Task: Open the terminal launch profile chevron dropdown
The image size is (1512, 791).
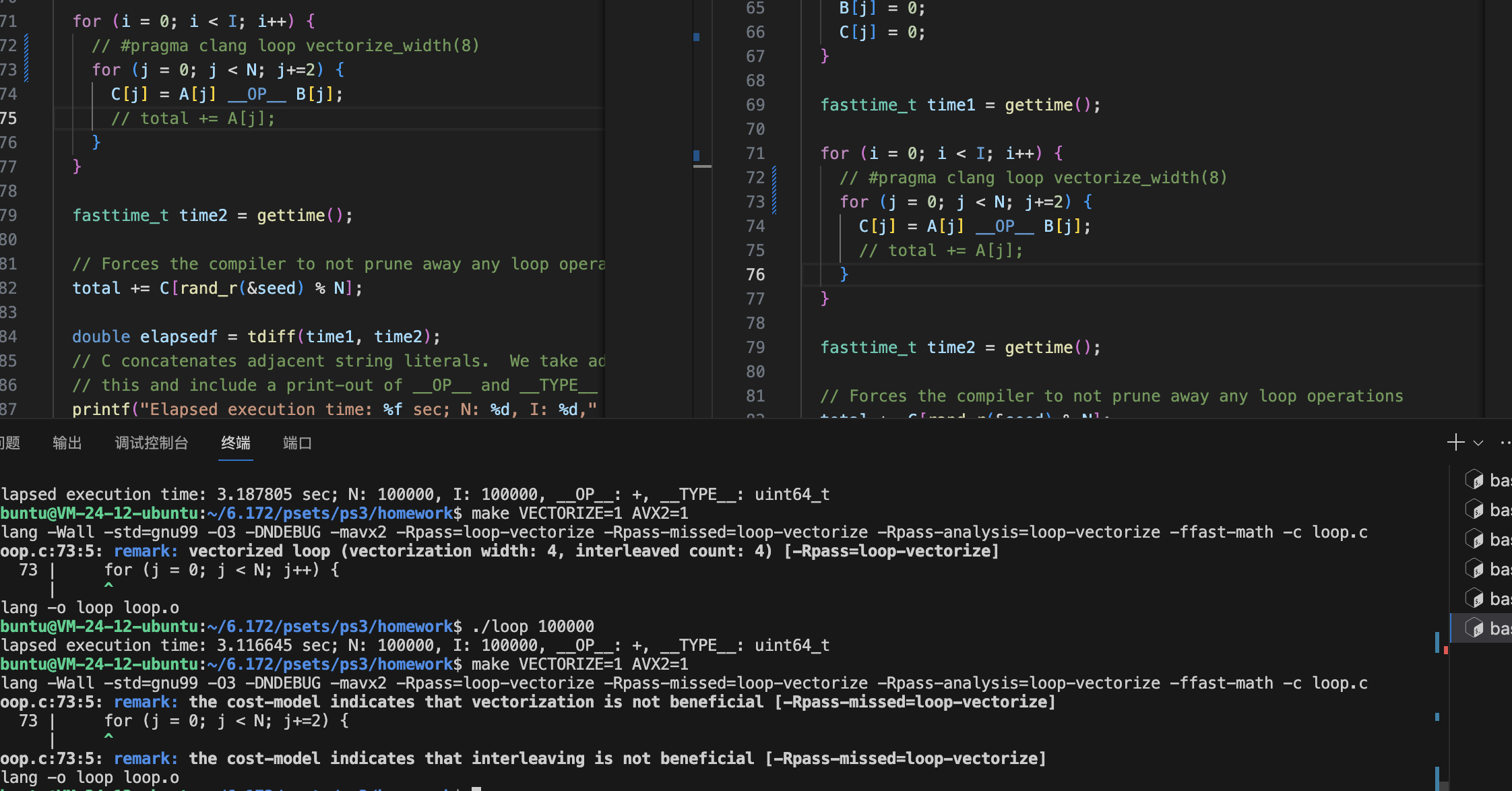Action: pyautogui.click(x=1478, y=443)
